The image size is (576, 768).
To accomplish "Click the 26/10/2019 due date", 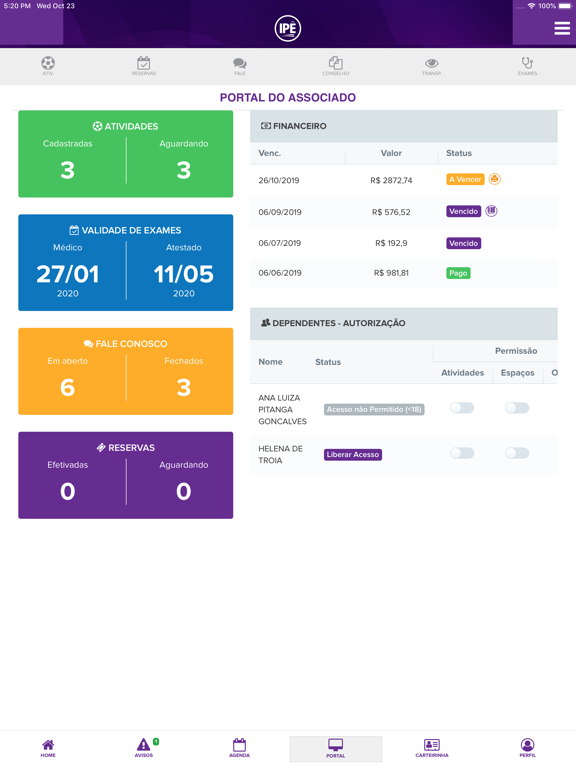I will [279, 180].
